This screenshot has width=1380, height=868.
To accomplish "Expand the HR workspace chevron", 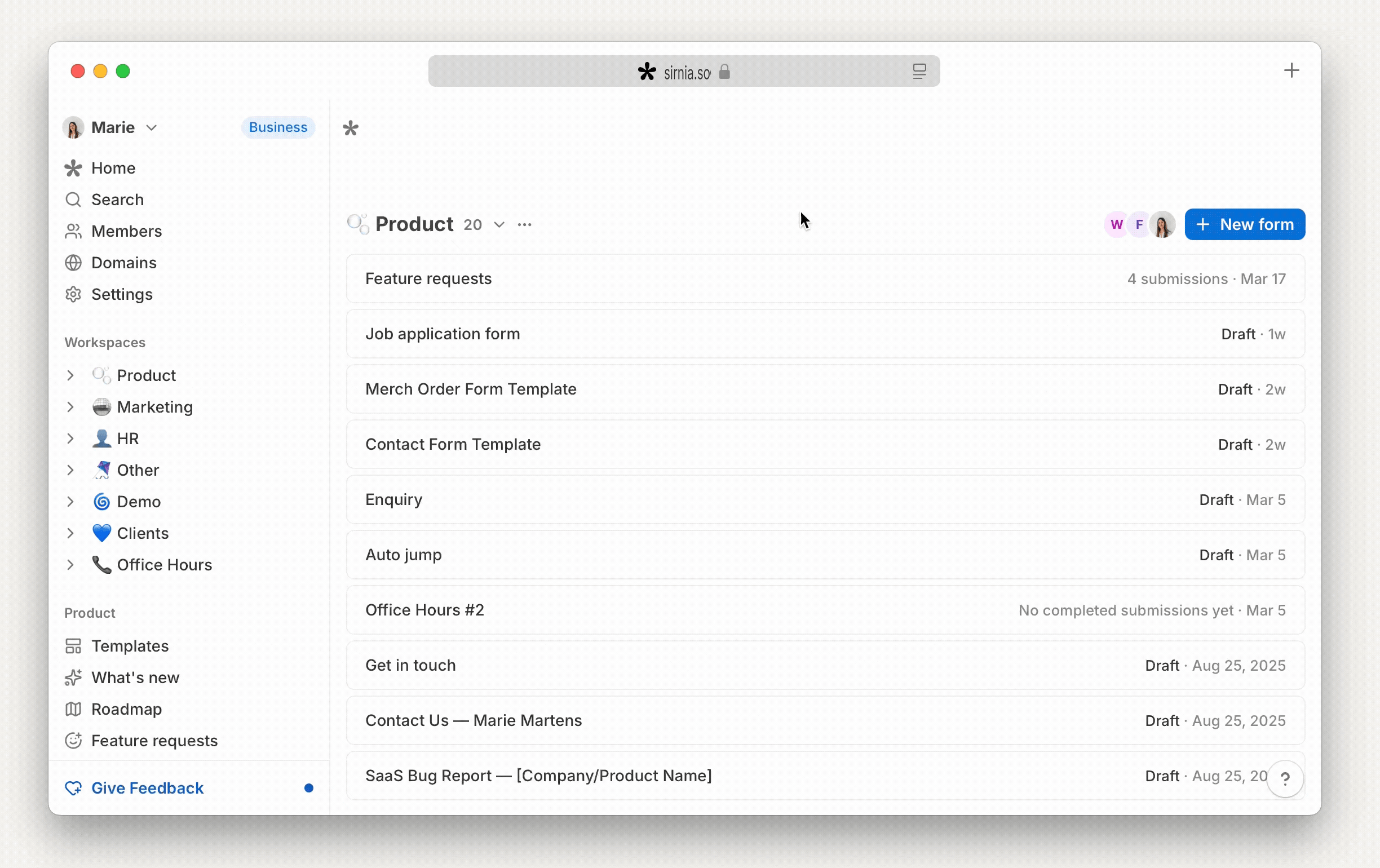I will tap(70, 439).
